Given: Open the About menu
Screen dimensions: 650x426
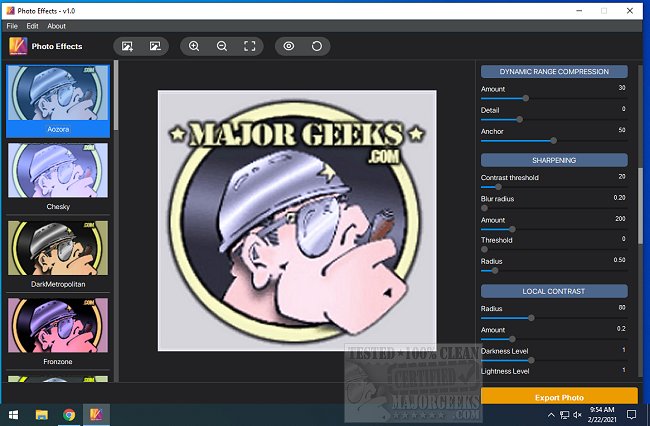Looking at the screenshot, I should pyautogui.click(x=57, y=26).
